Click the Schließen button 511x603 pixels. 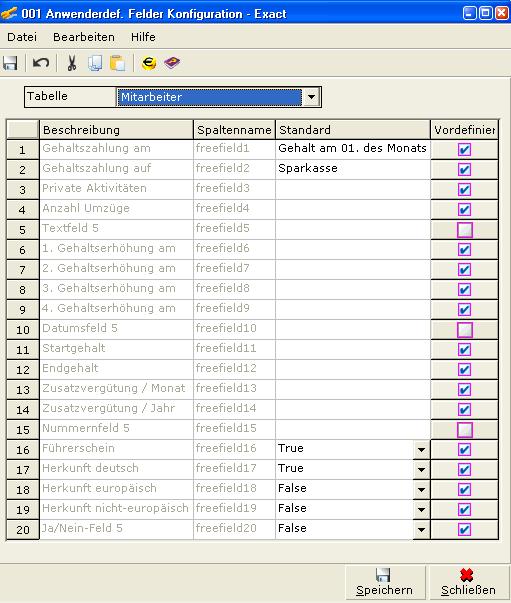tap(468, 582)
